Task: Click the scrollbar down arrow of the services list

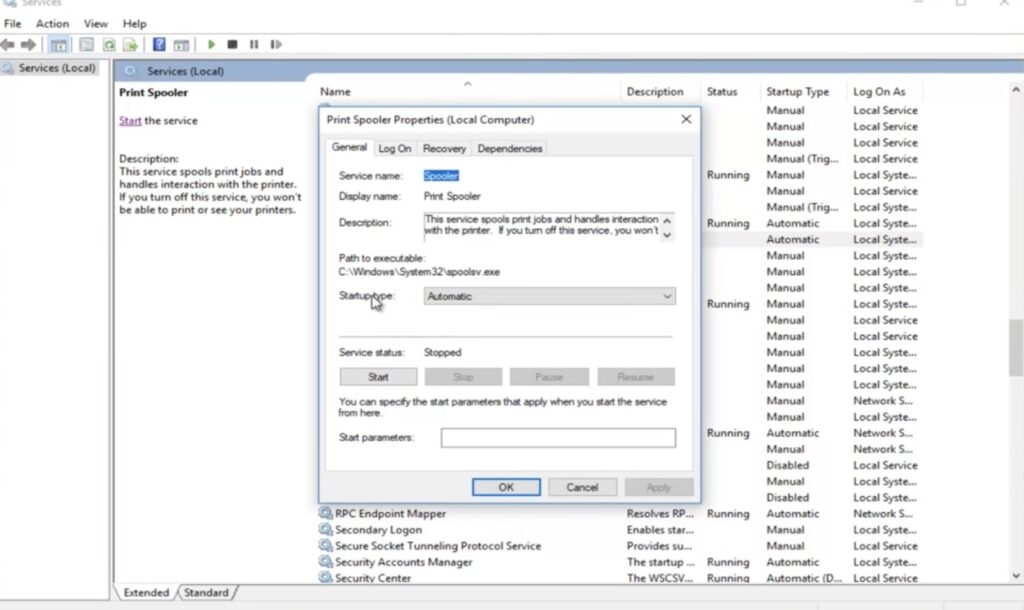Action: [1016, 576]
